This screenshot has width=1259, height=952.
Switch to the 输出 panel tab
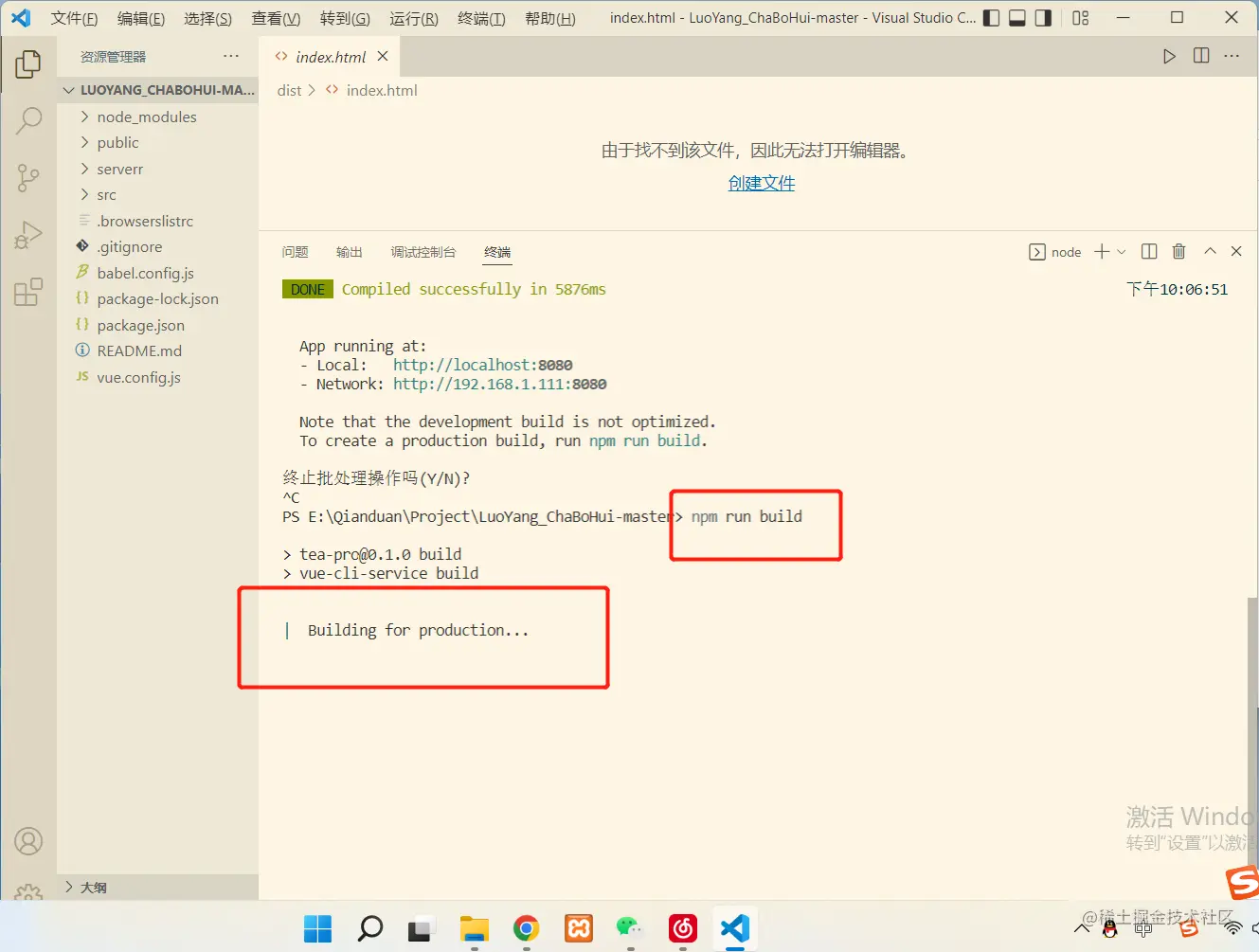click(350, 252)
